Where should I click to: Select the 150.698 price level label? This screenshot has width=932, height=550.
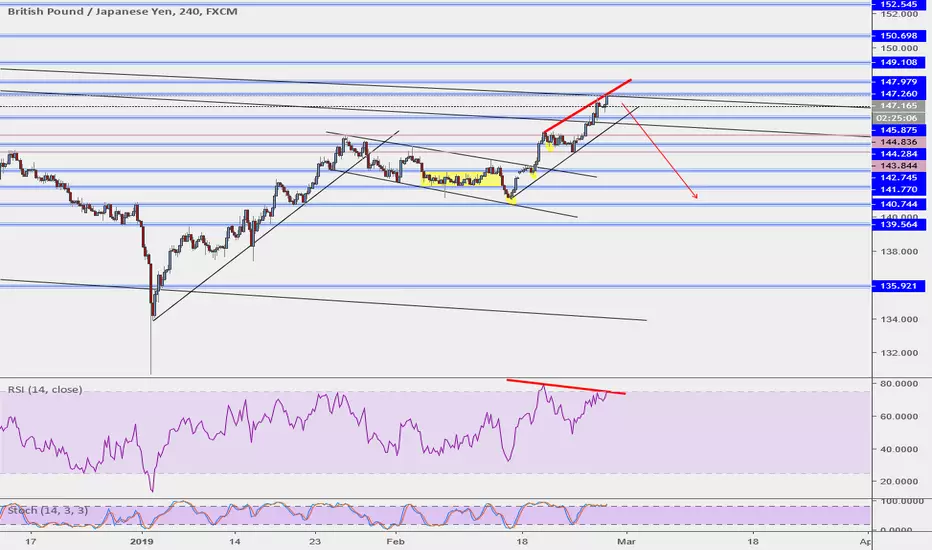coord(898,36)
